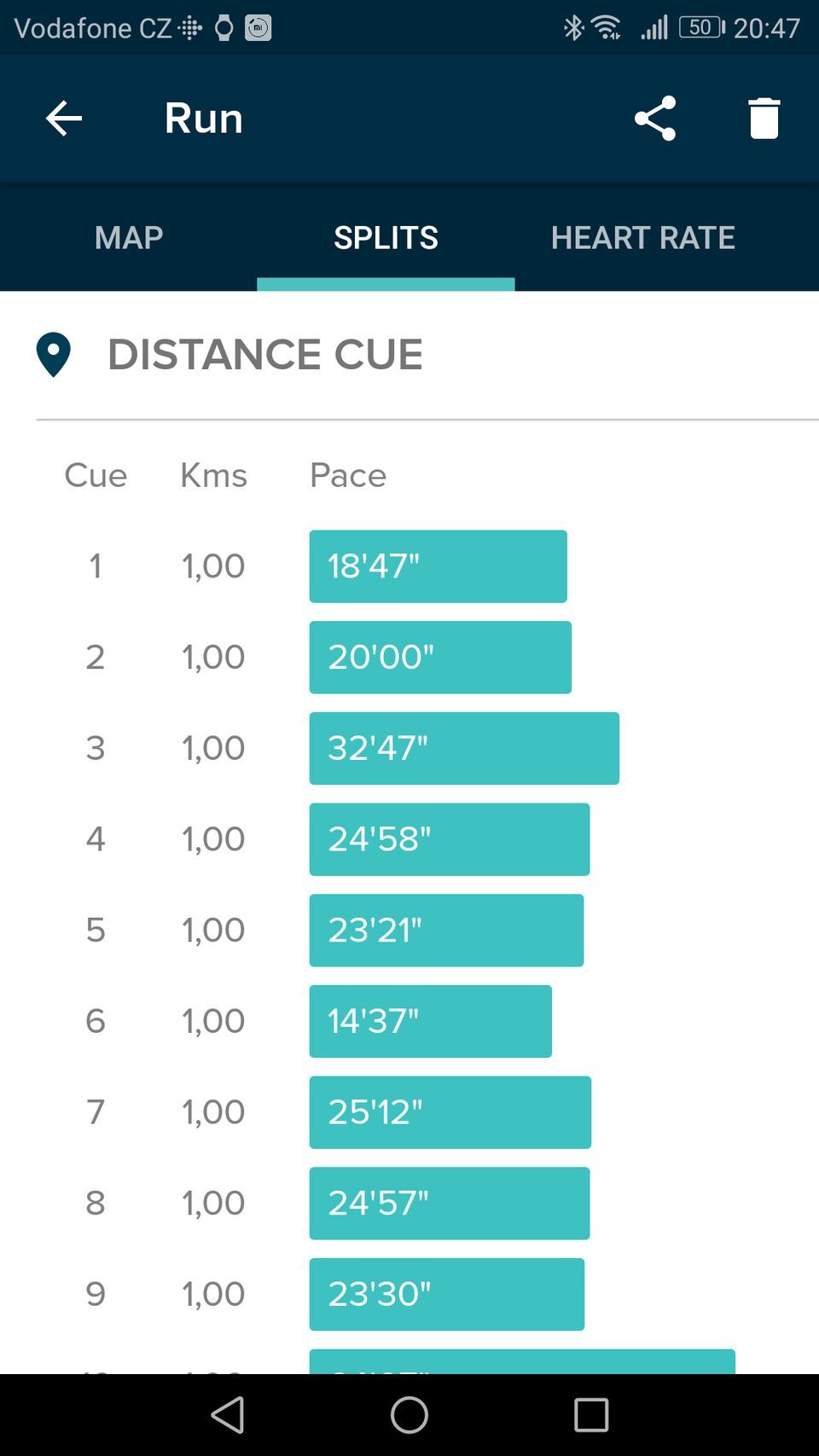Tap the back arrow icon

point(64,119)
